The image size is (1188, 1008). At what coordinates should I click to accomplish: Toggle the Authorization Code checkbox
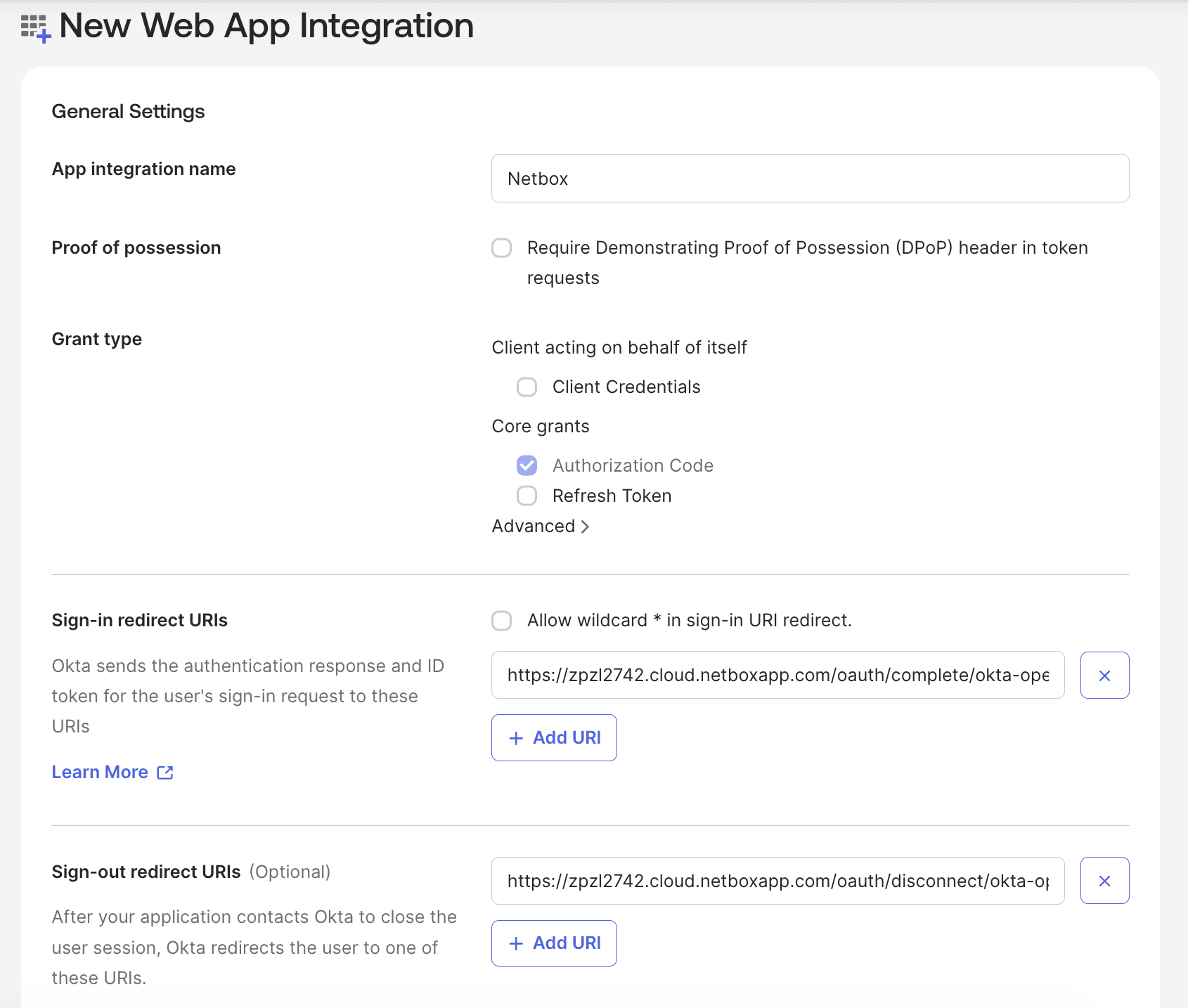527,465
